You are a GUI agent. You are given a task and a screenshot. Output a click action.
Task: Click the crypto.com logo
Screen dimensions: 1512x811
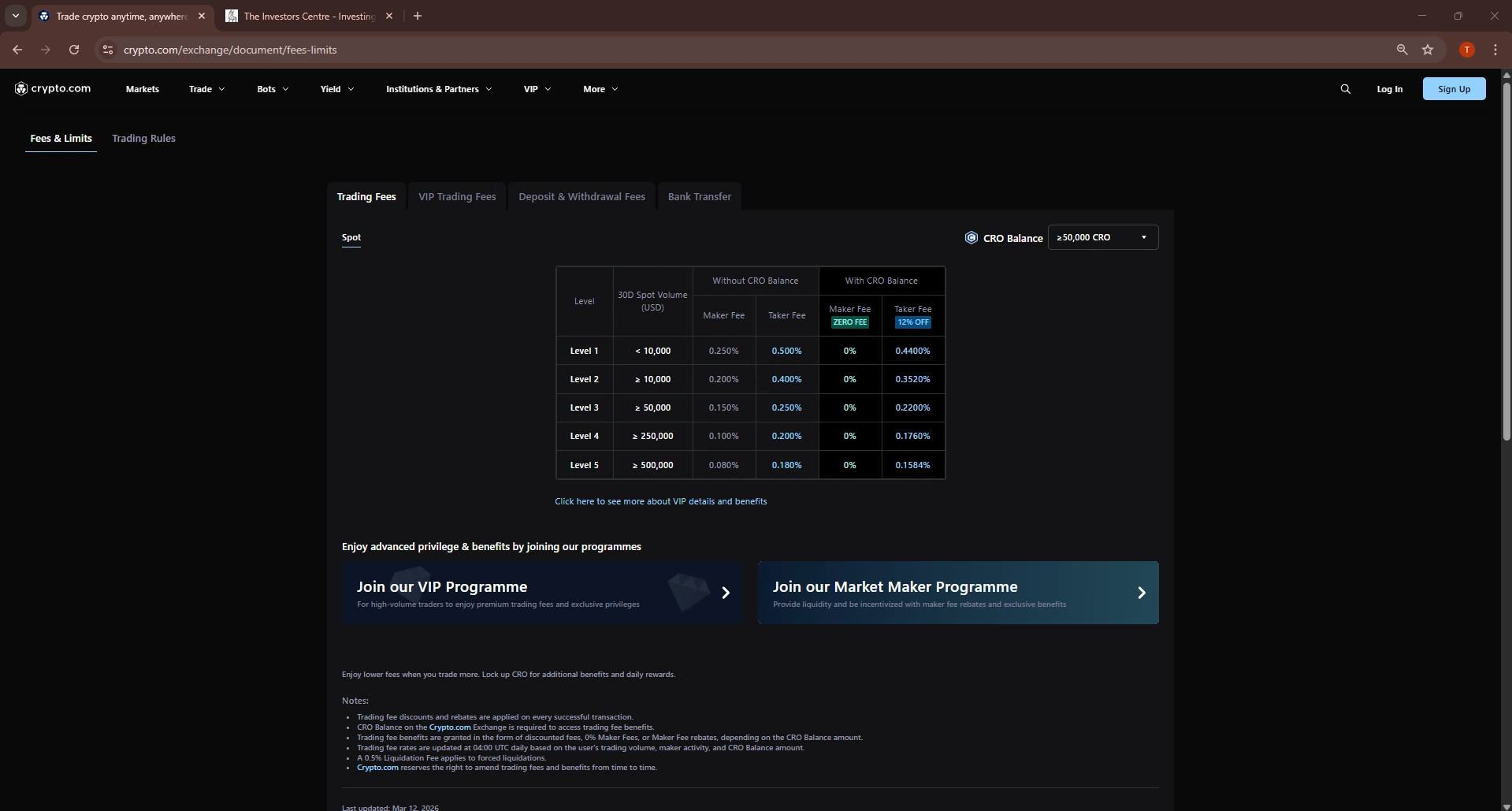point(53,88)
